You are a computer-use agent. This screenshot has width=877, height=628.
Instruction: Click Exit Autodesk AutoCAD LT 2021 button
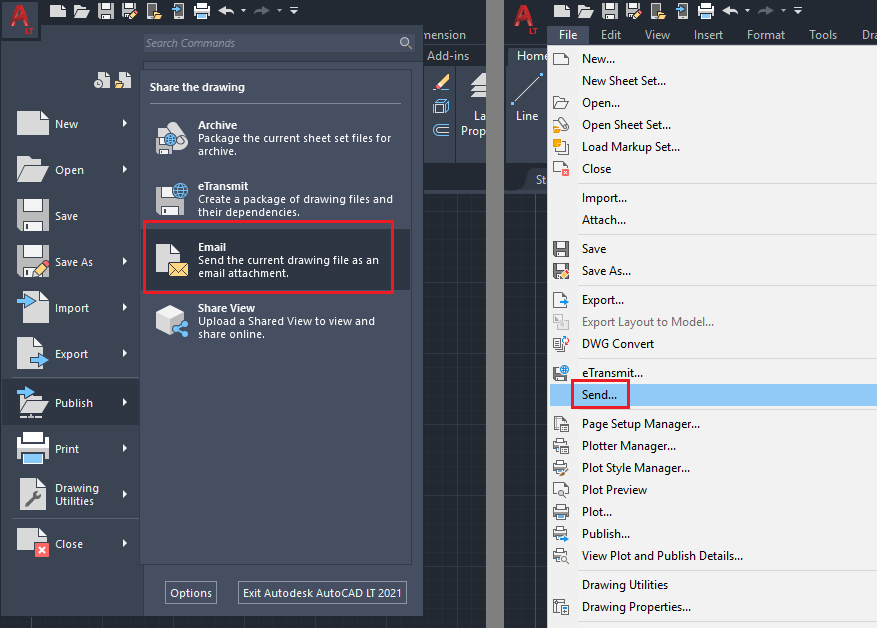[322, 593]
